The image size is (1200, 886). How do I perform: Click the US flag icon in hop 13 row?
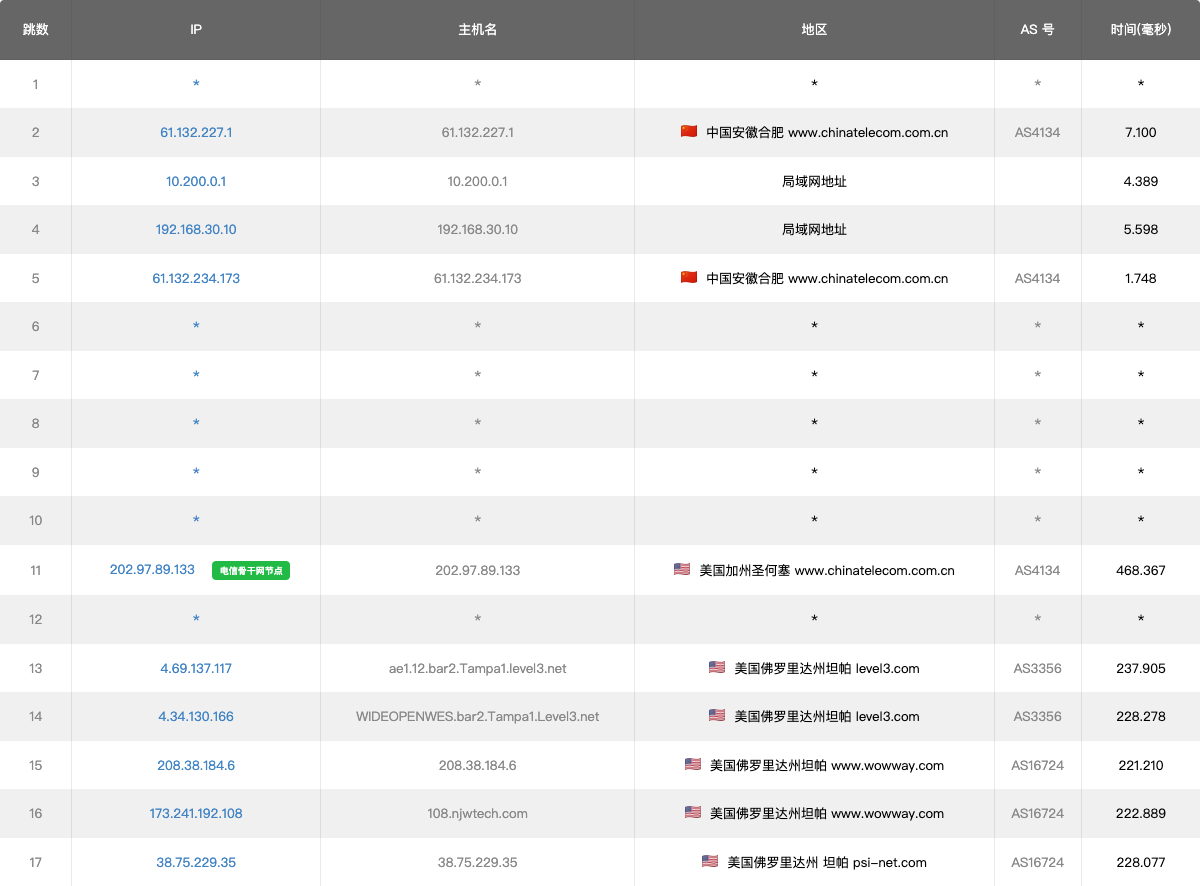coord(717,667)
